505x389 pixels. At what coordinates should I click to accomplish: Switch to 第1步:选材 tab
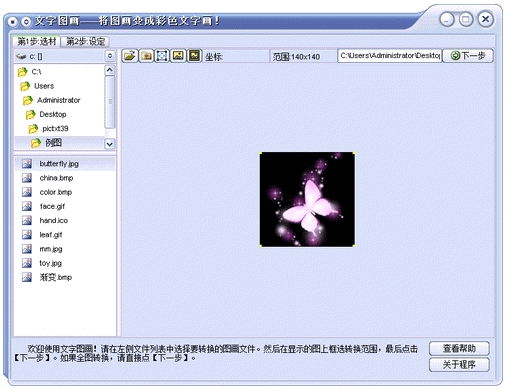[37, 41]
